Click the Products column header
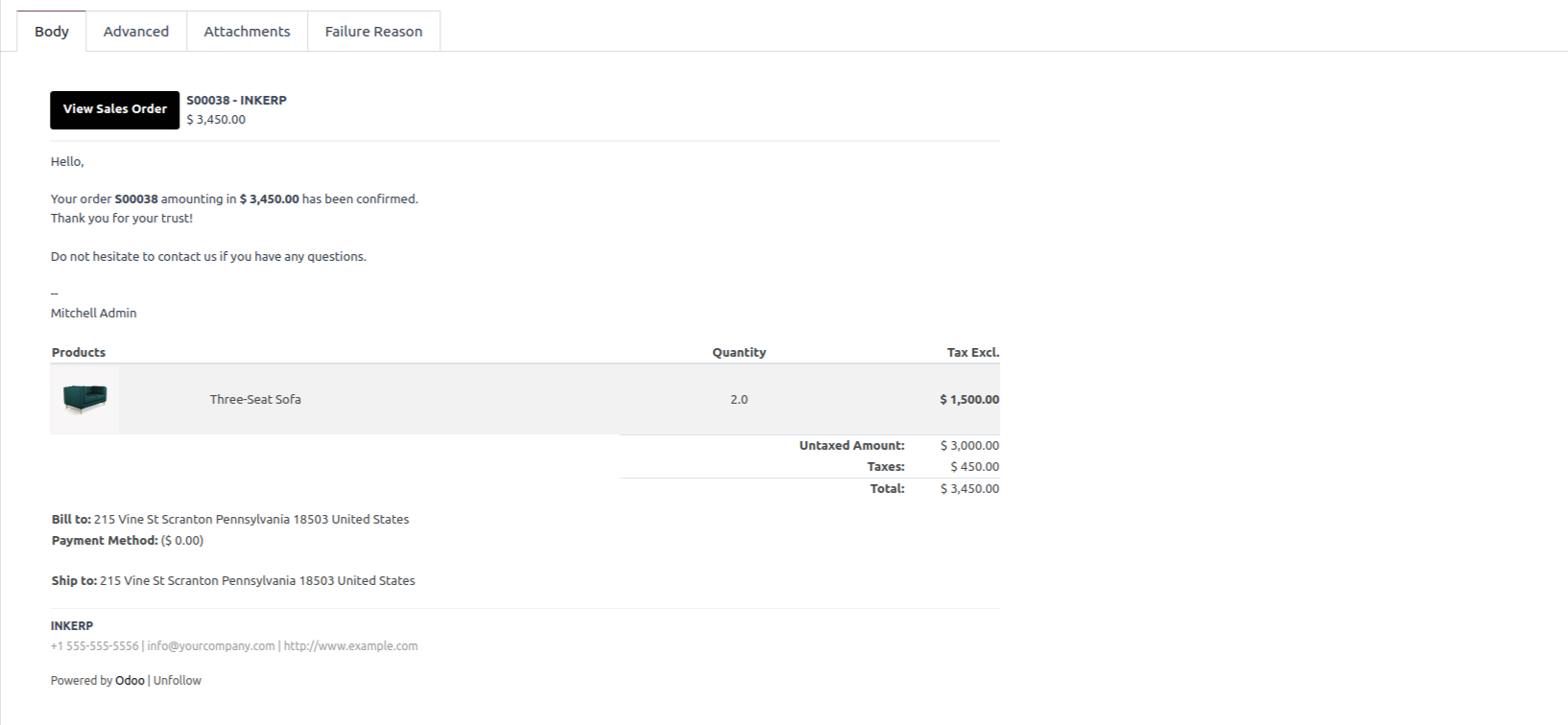The width and height of the screenshot is (1568, 725). coord(79,353)
